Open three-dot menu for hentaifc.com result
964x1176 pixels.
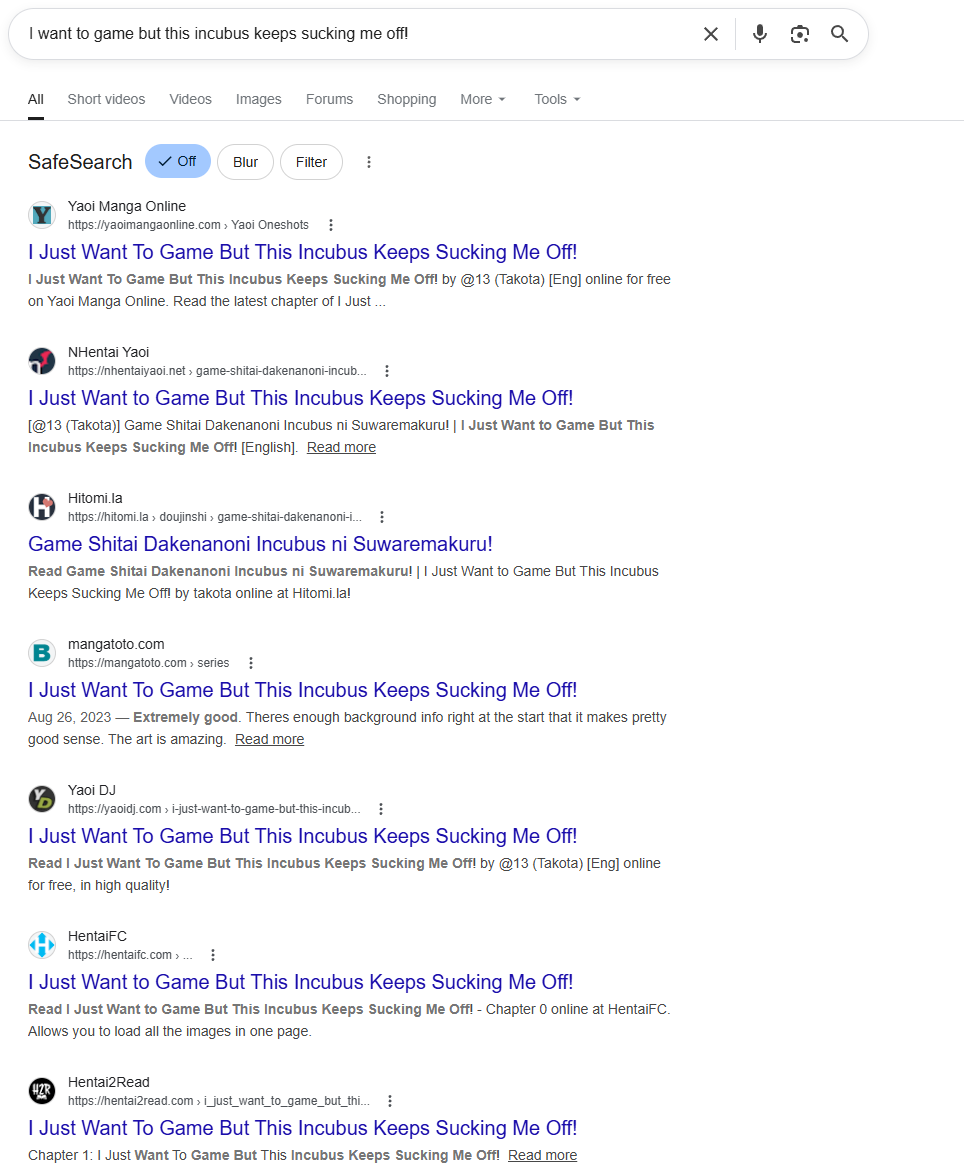click(212, 955)
